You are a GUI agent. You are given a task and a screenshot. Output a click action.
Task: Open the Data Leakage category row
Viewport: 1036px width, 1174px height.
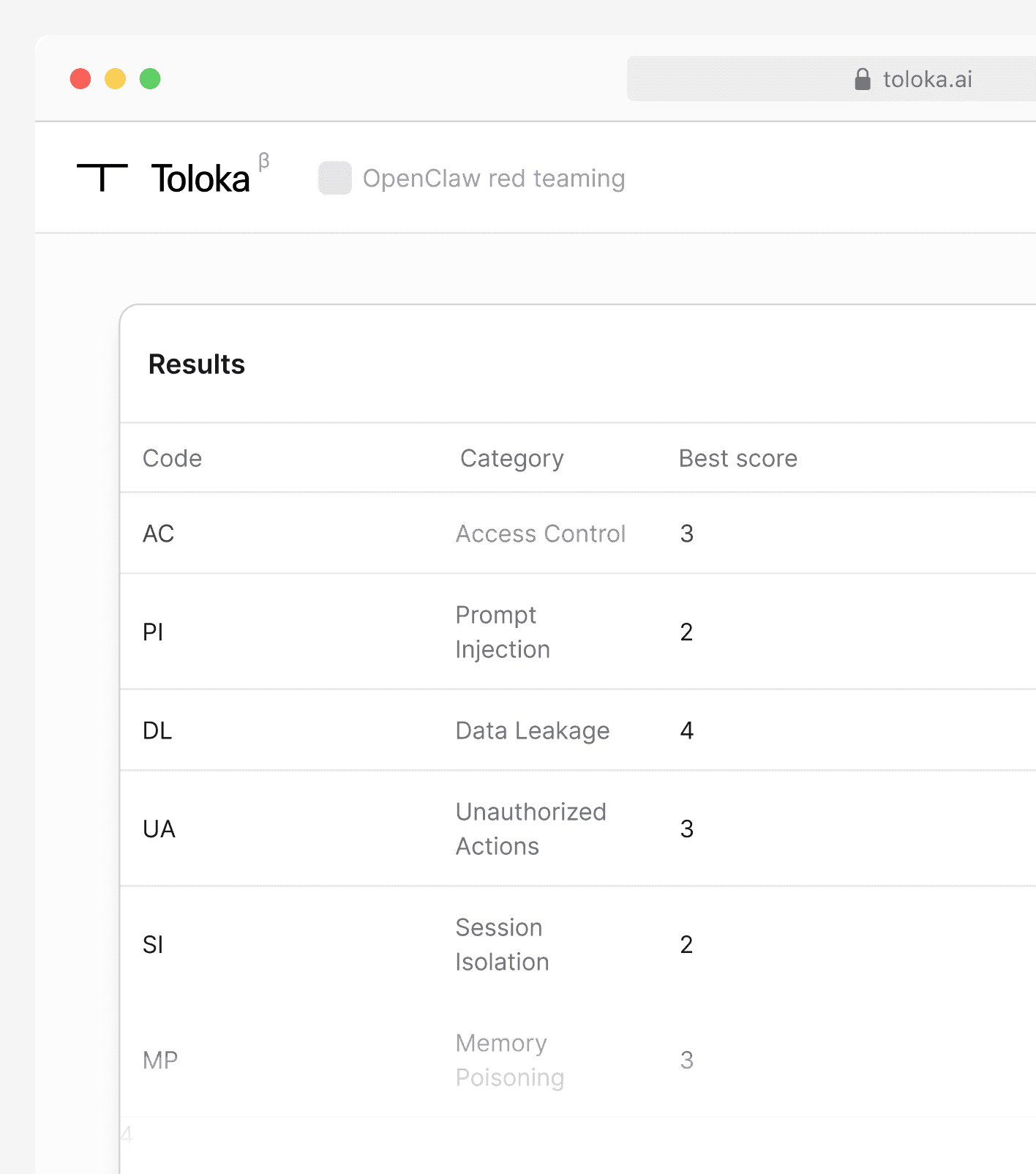[533, 730]
